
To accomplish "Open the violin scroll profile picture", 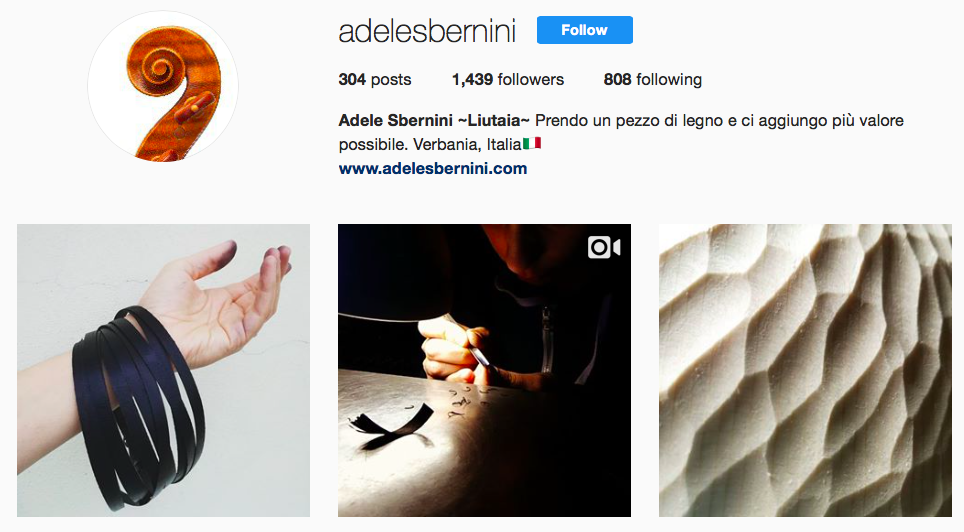I will (163, 86).
